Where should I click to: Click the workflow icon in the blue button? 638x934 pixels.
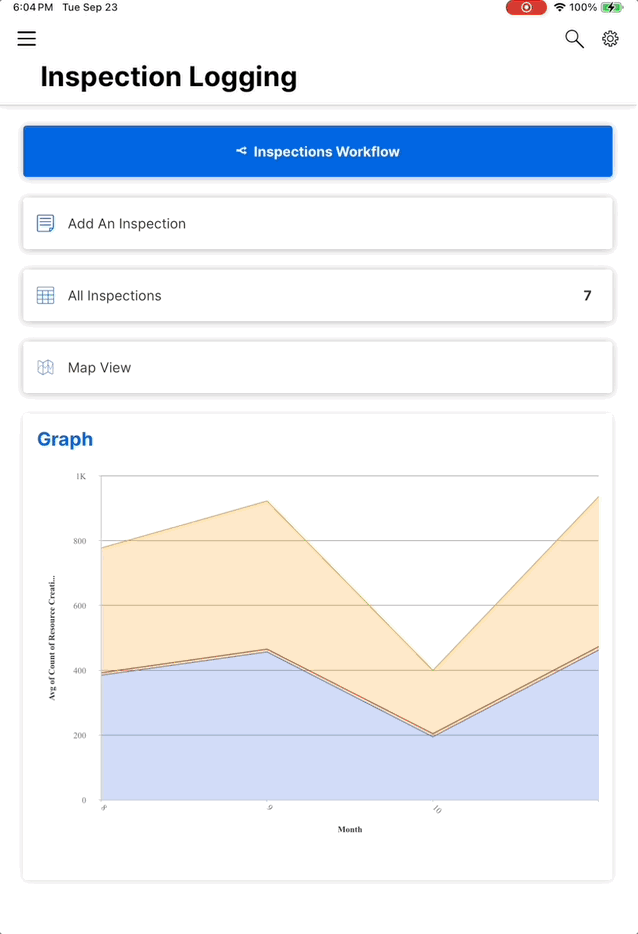click(x=241, y=152)
